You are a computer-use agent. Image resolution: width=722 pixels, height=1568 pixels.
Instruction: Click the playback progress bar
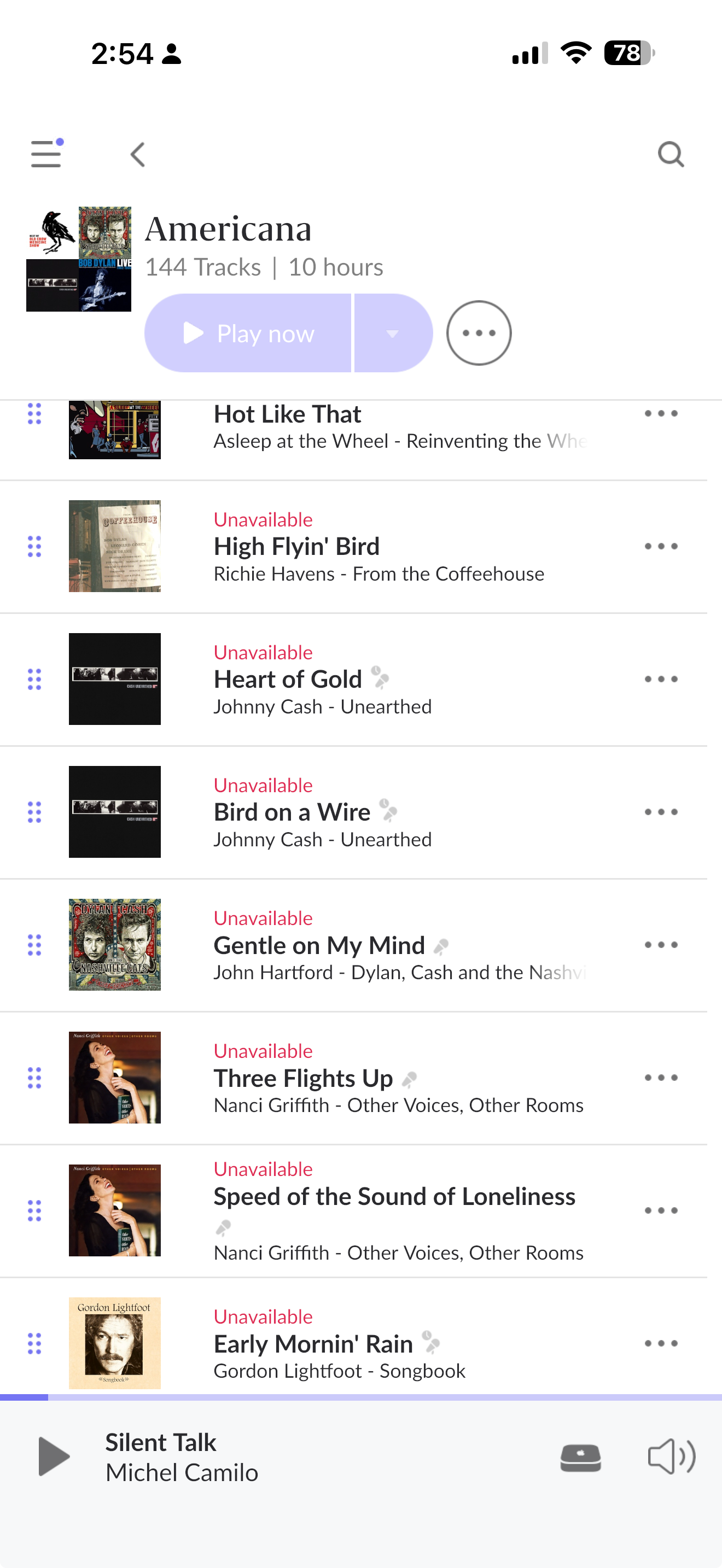click(x=361, y=1397)
